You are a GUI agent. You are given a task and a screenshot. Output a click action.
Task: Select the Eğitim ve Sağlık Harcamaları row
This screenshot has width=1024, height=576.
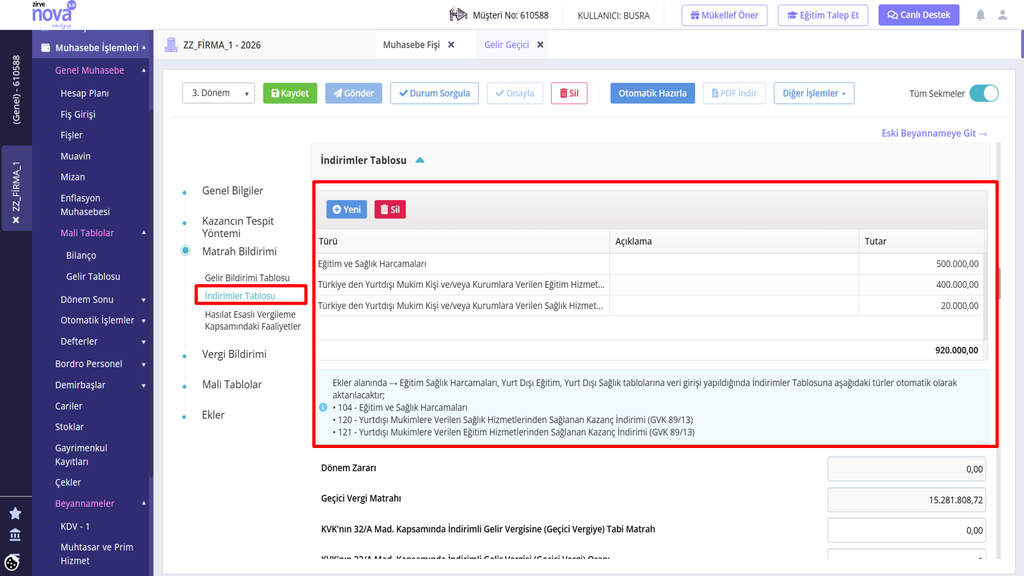click(x=650, y=264)
